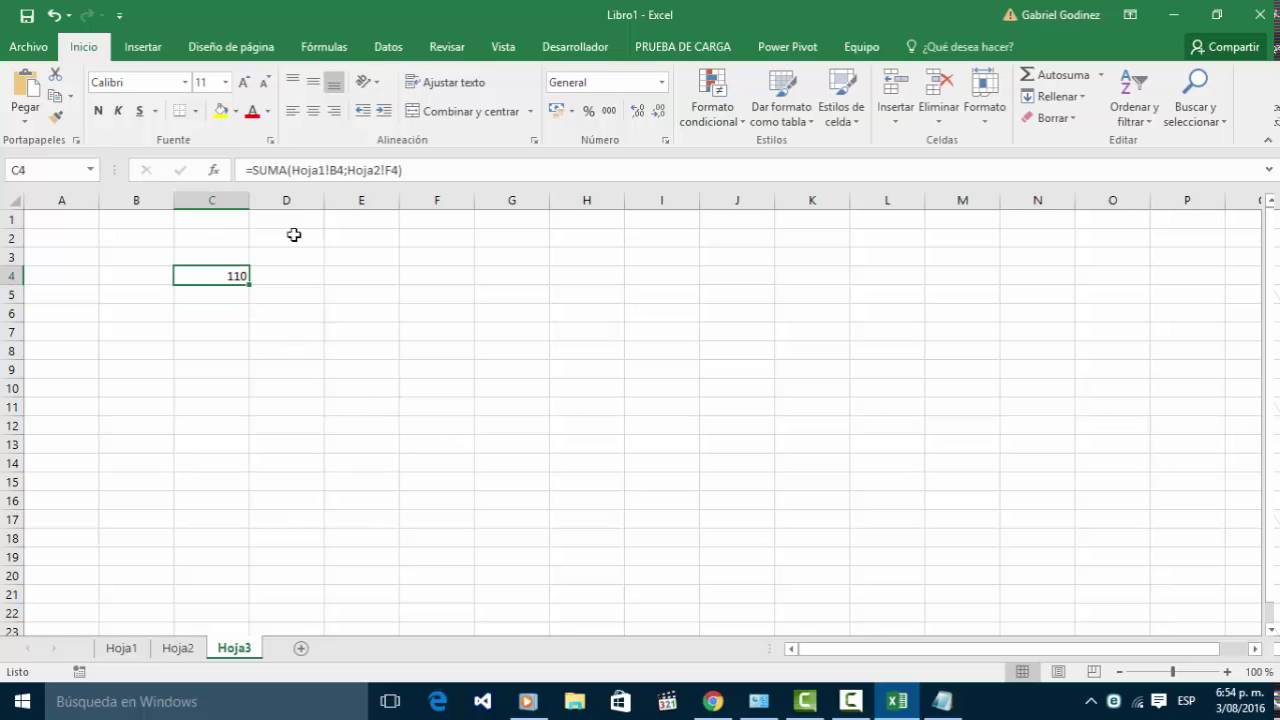Apply thousands separator 000 style
The height and width of the screenshot is (720, 1280).
[x=609, y=111]
